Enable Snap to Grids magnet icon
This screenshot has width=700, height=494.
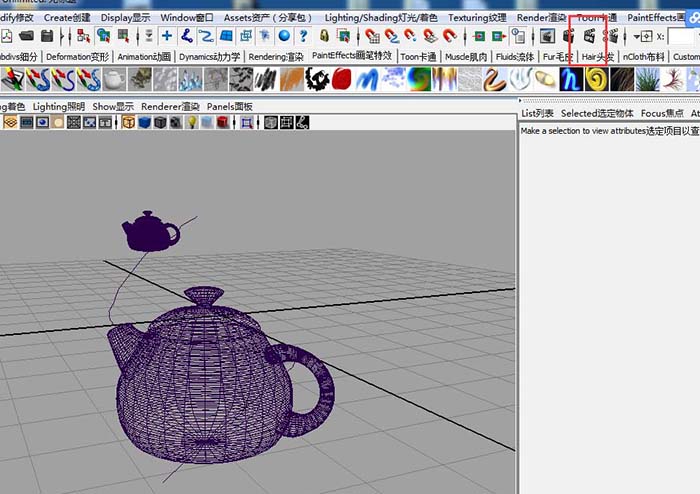tap(372, 36)
